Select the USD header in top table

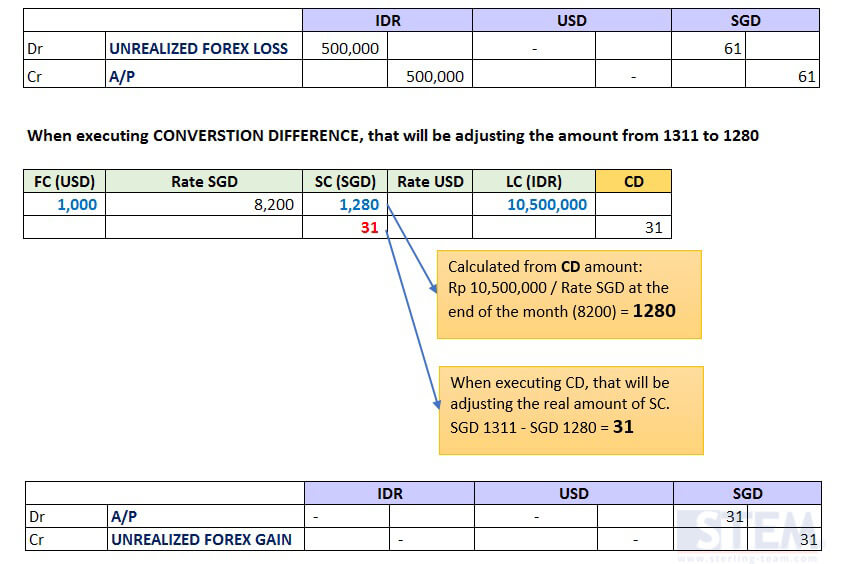pos(572,20)
